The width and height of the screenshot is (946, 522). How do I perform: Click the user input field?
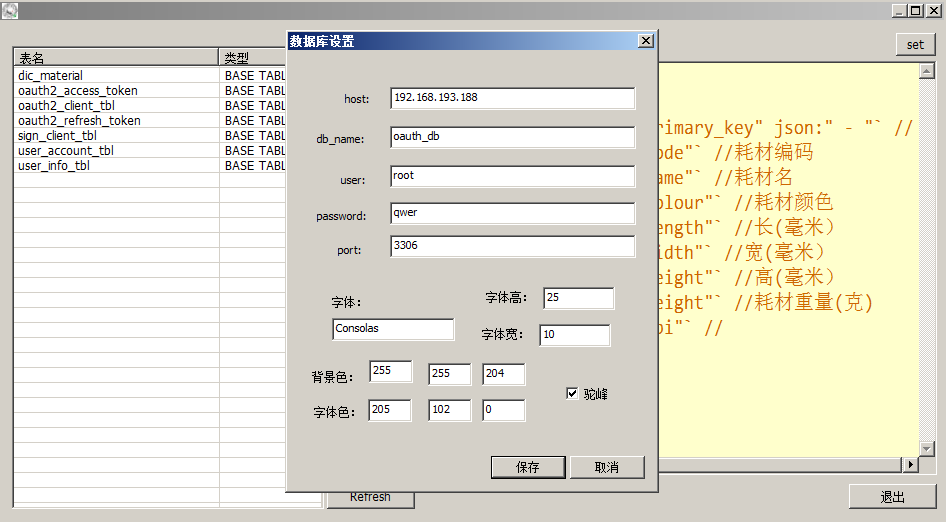[512, 176]
